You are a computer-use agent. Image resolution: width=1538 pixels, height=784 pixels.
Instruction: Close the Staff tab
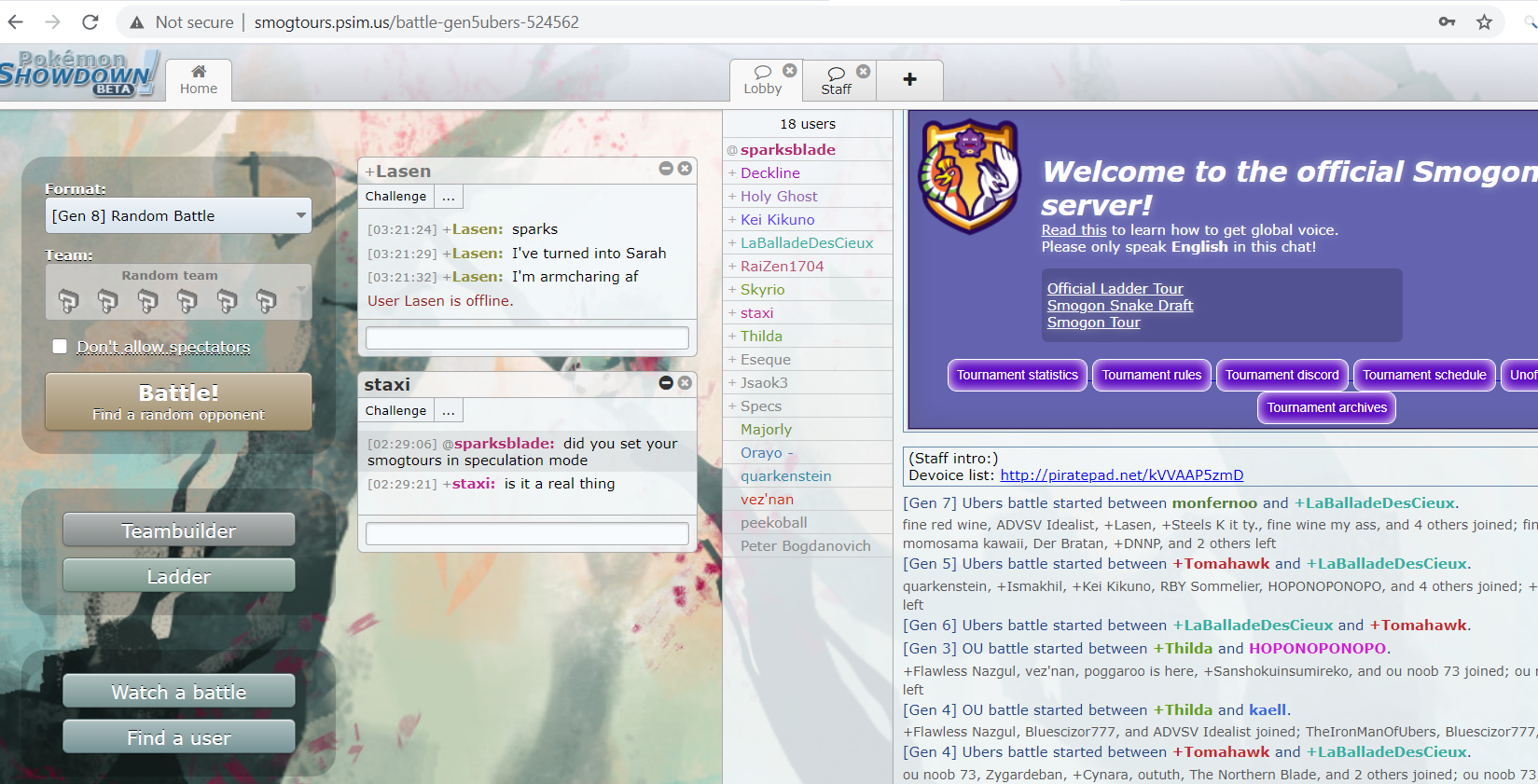[864, 71]
